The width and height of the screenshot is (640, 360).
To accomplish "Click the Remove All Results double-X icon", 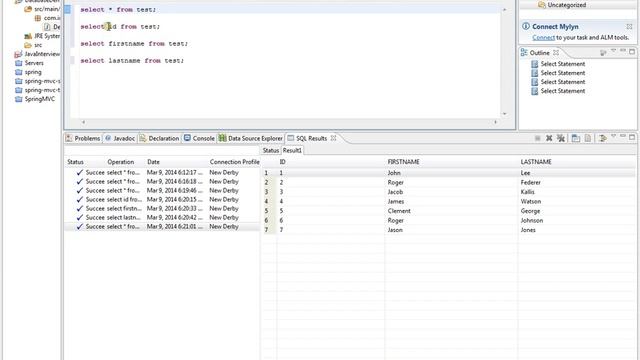I will point(561,138).
